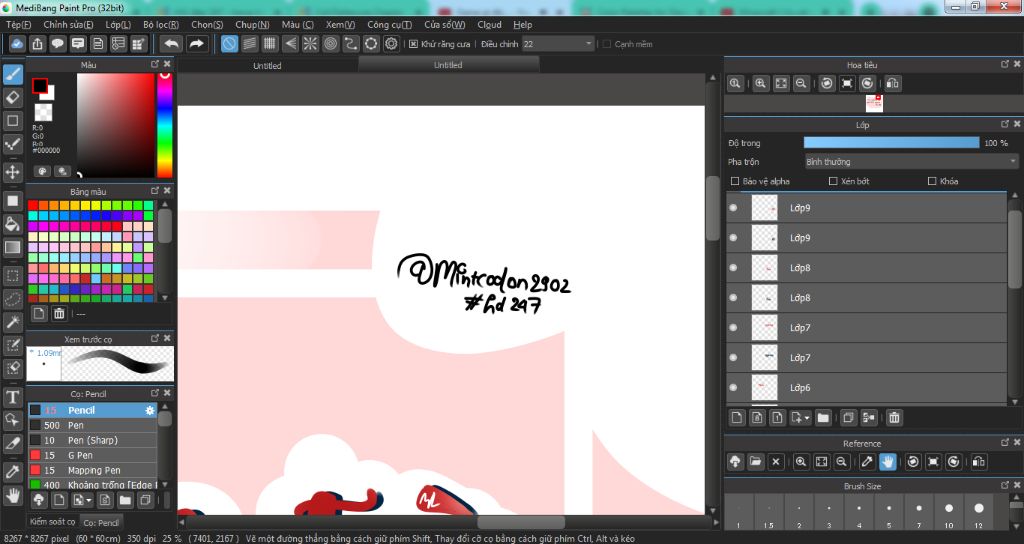Click the Redo arrow
The height and width of the screenshot is (544, 1024).
click(196, 44)
